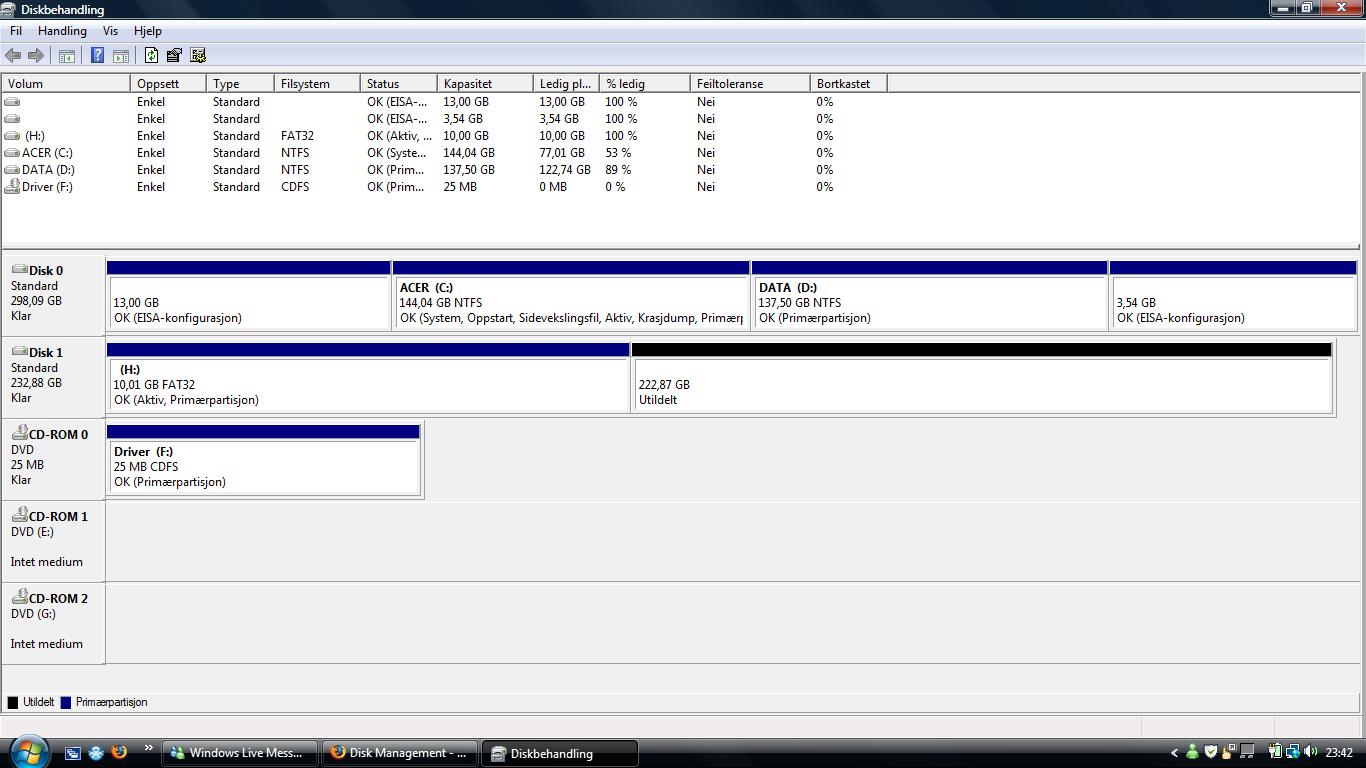Toggle the console tree pane icon

67,56
